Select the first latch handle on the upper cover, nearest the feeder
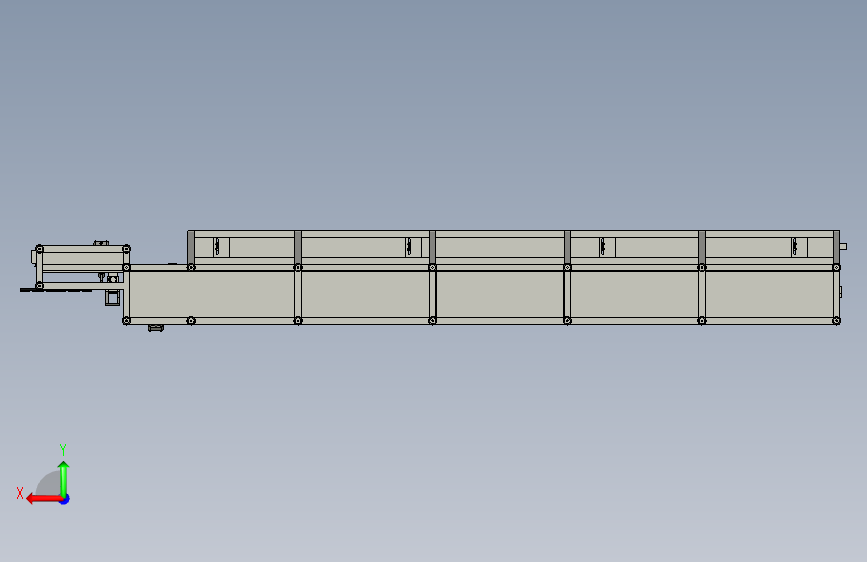Screen dimensions: 867x562 pos(217,247)
